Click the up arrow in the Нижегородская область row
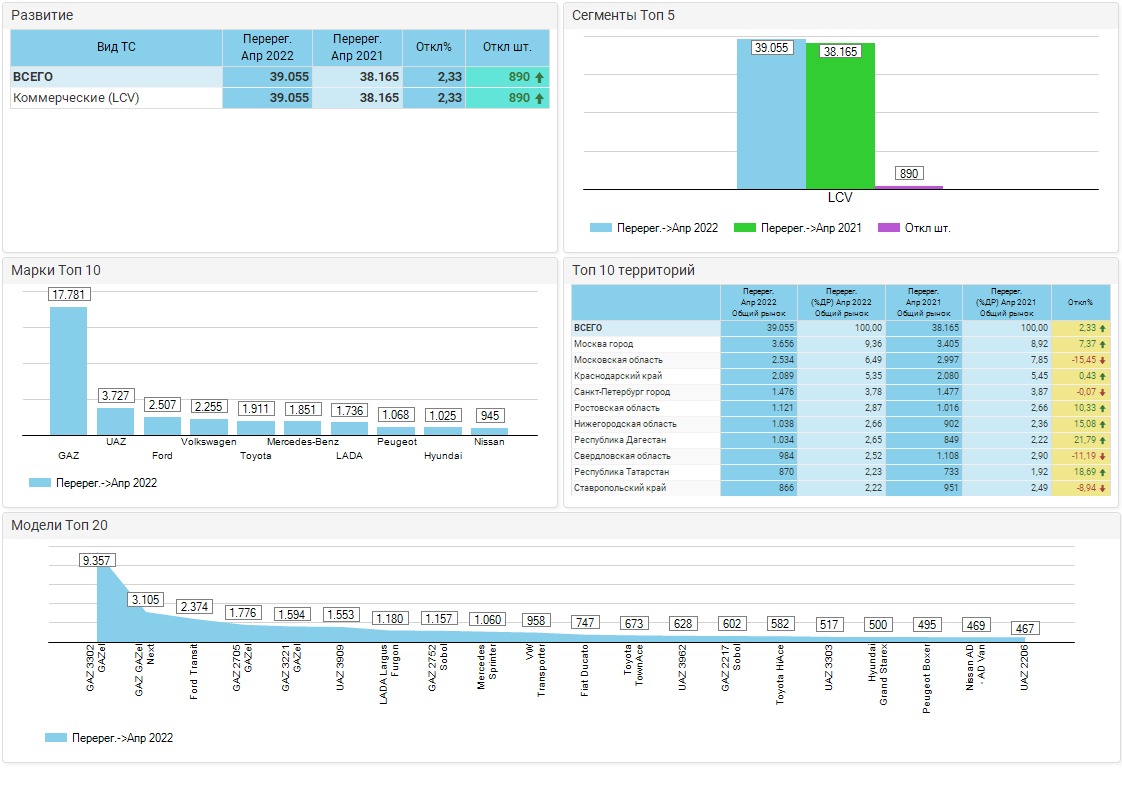This screenshot has width=1122, height=793. point(1103,424)
